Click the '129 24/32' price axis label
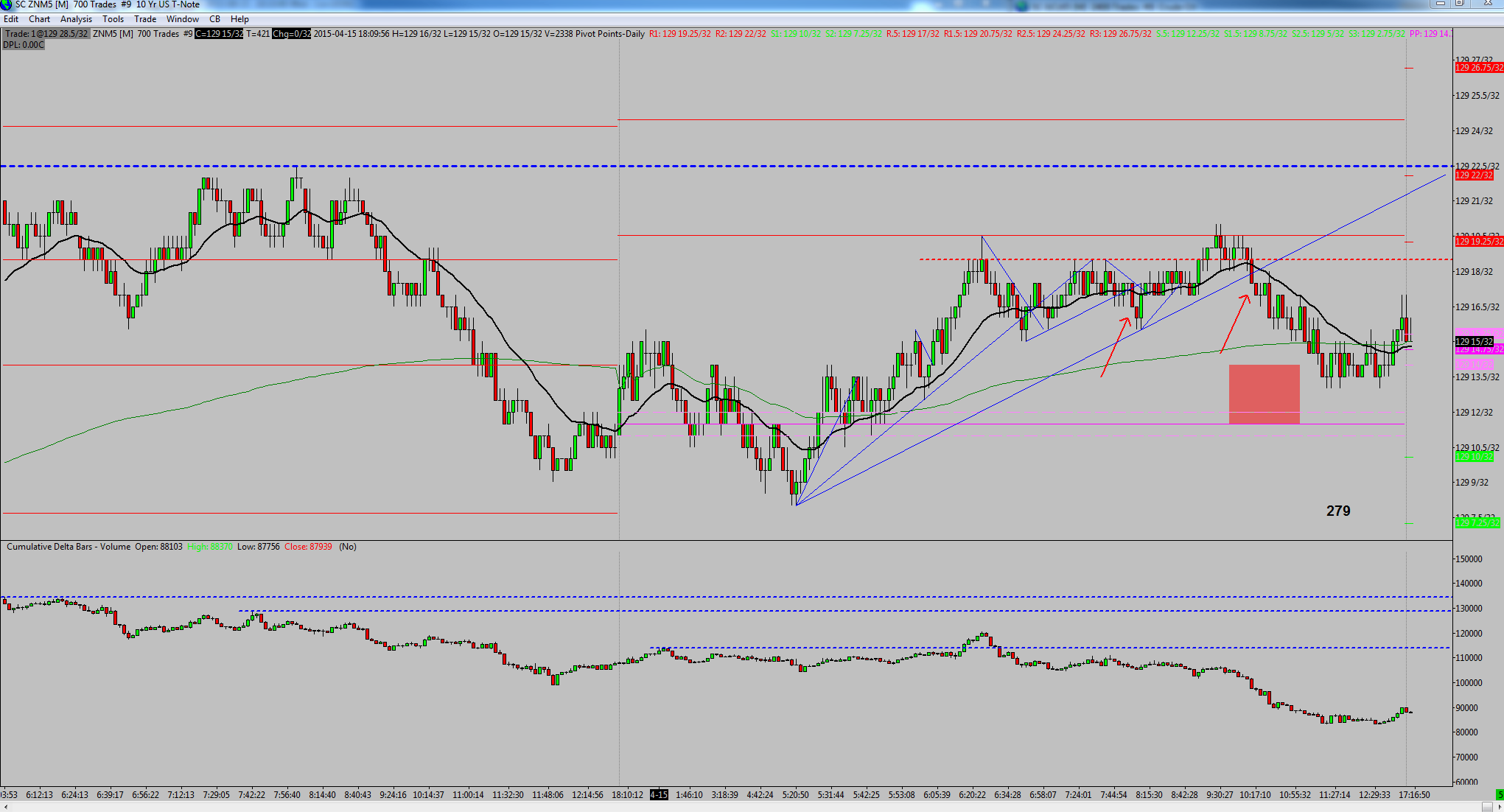 point(1474,131)
